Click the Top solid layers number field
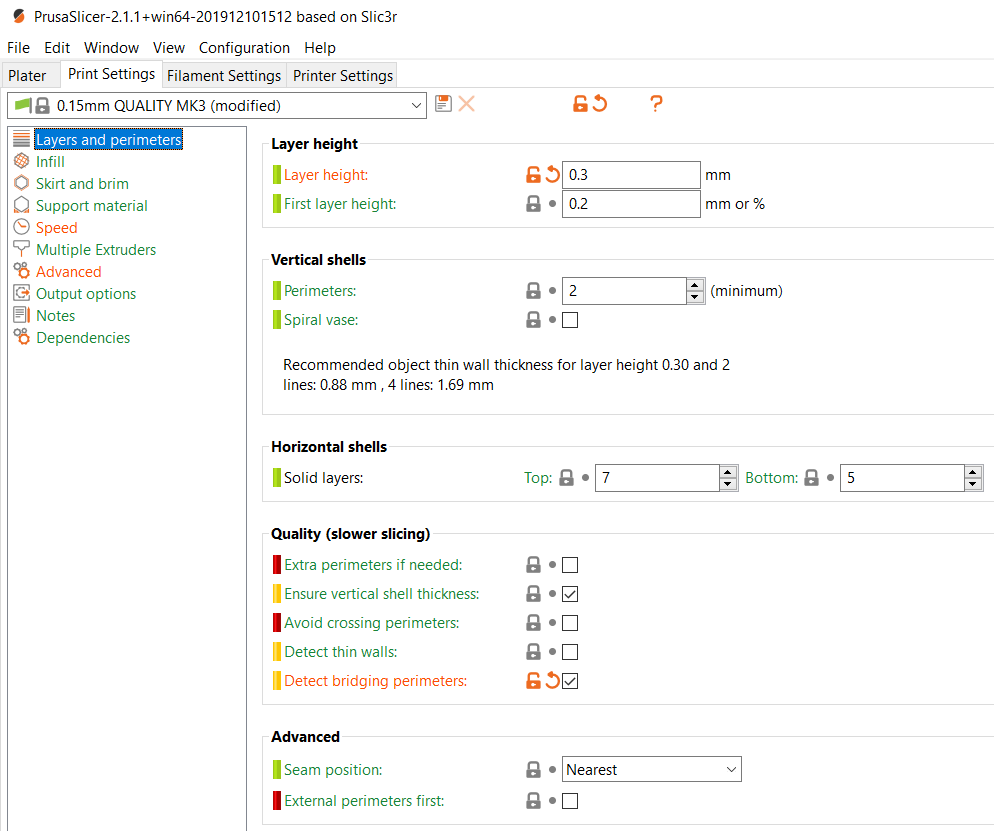 pyautogui.click(x=657, y=478)
